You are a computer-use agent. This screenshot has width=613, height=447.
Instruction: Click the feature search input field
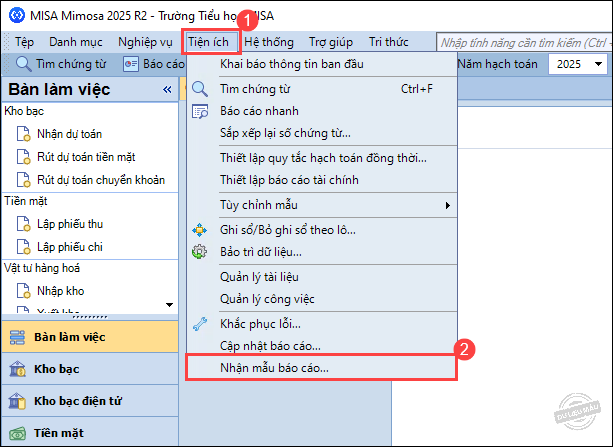(524, 42)
